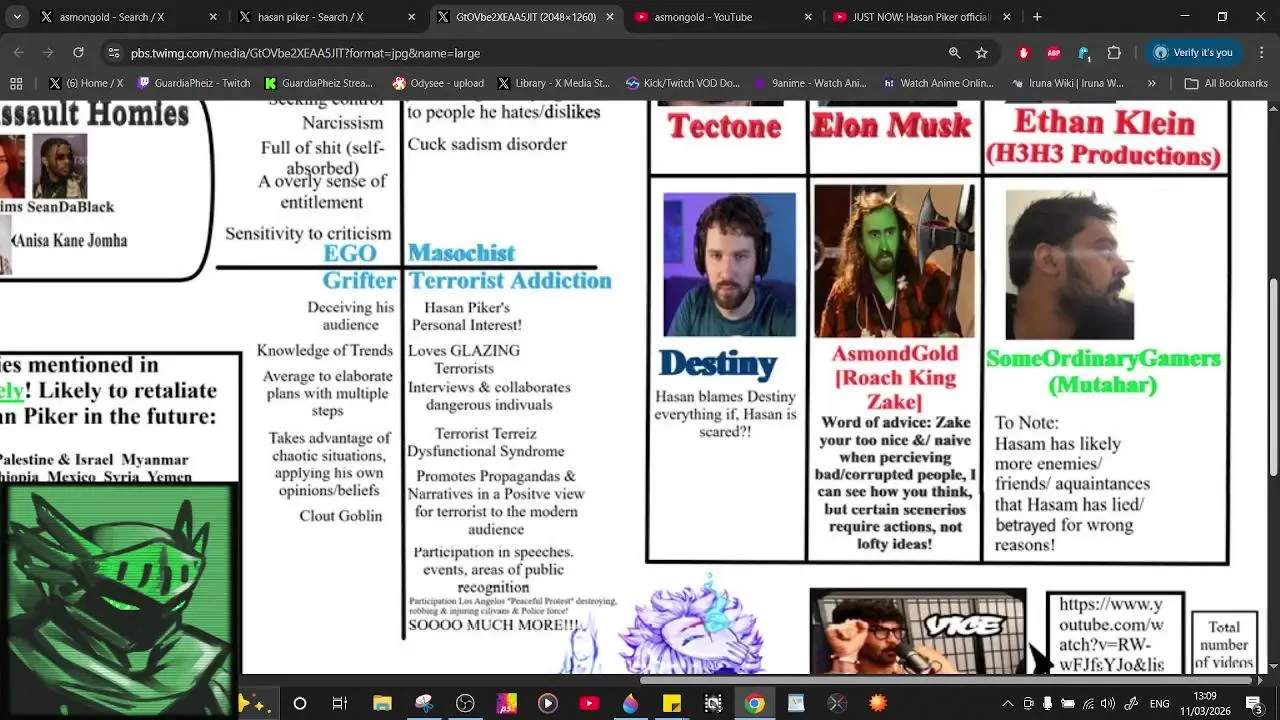Open the GuardiaPheiz Strea... Kick bookmark
Screen dimensions: 1280x720
tap(319, 83)
